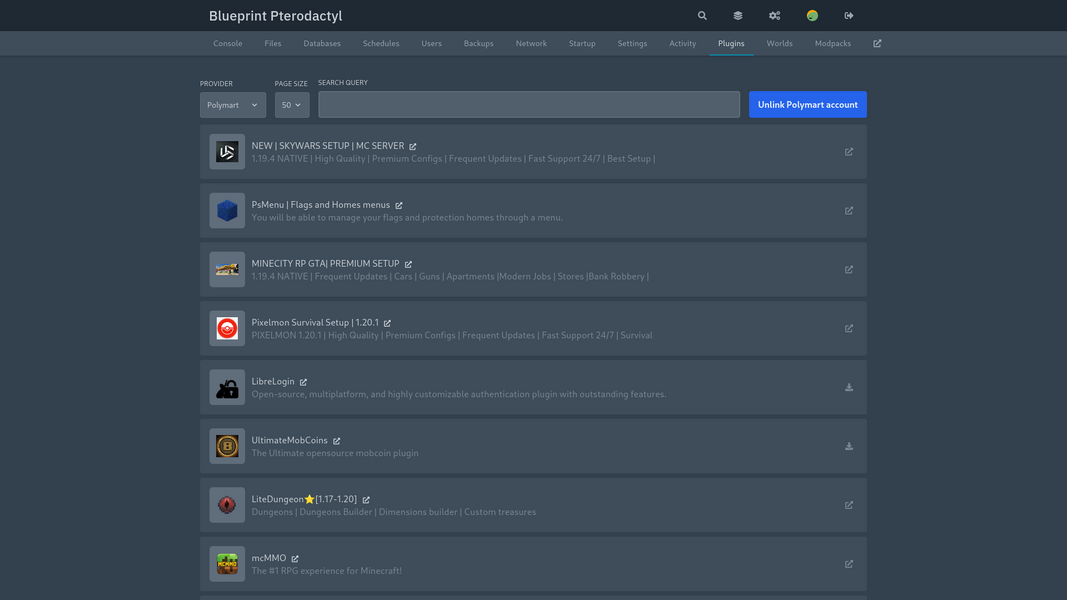The image size is (1067, 600).
Task: Download the UltimateMobCoins plugin
Action: coord(849,447)
